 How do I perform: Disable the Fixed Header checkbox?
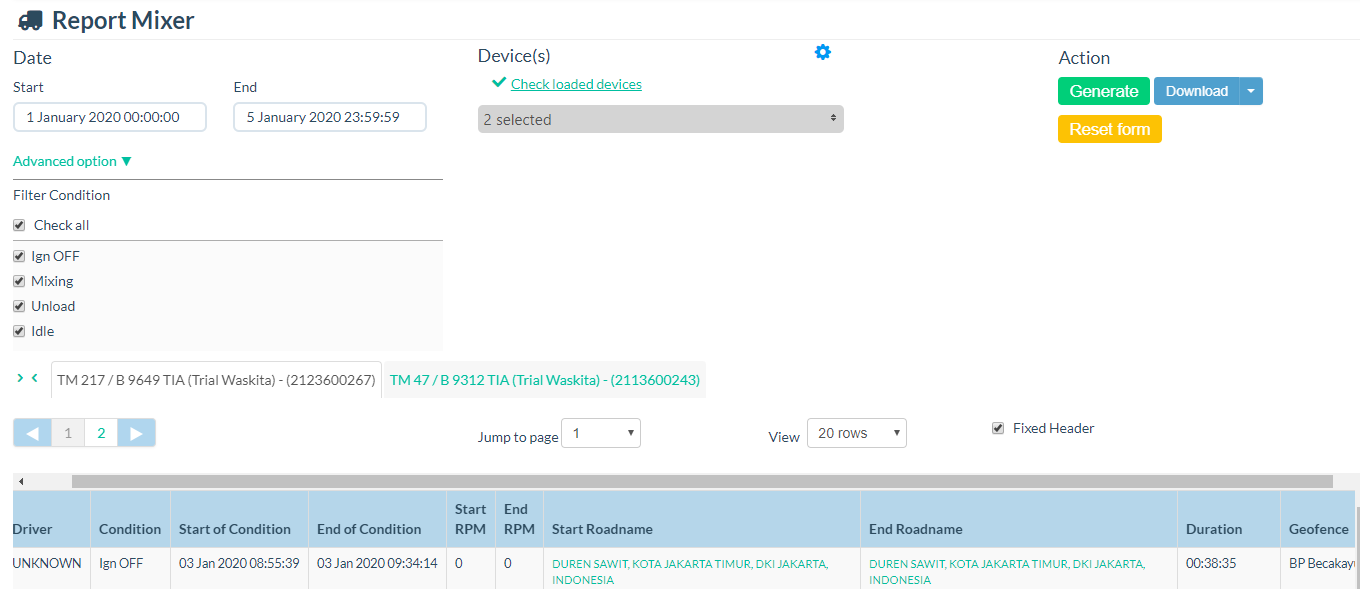tap(997, 428)
